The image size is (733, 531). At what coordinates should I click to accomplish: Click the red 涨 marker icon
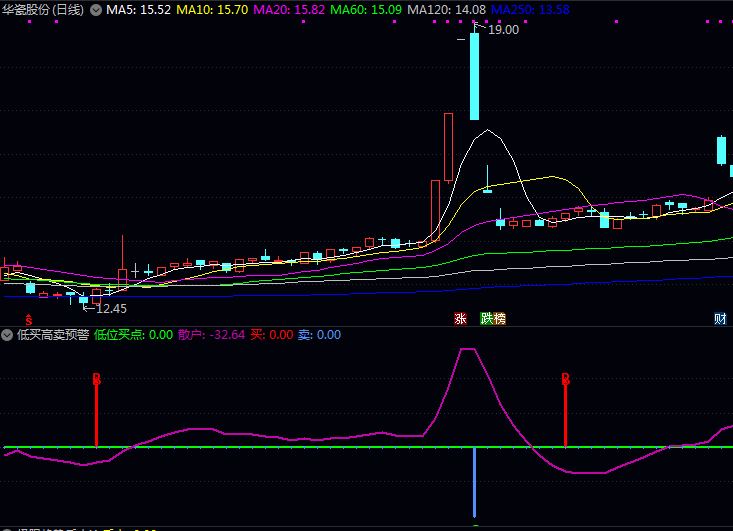point(460,319)
